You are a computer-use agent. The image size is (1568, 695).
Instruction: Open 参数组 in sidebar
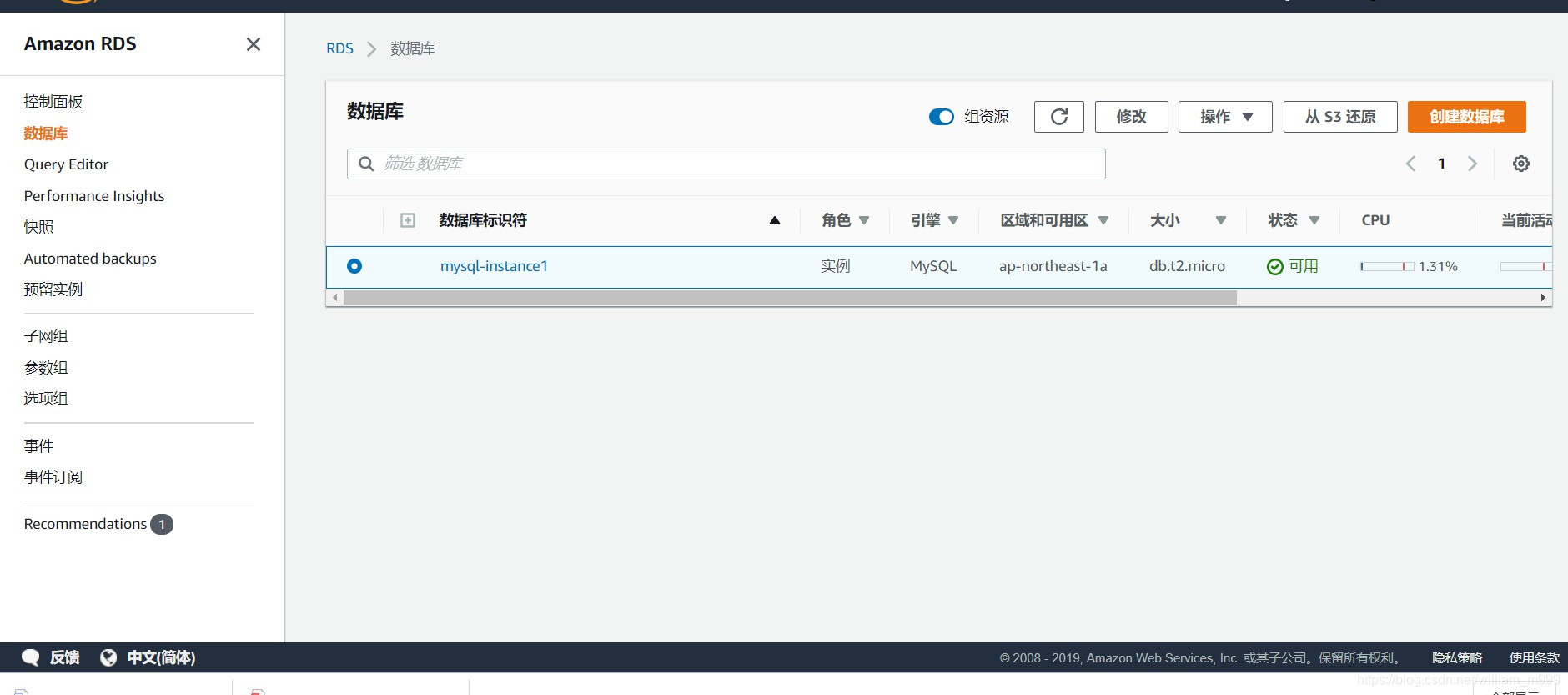(46, 368)
